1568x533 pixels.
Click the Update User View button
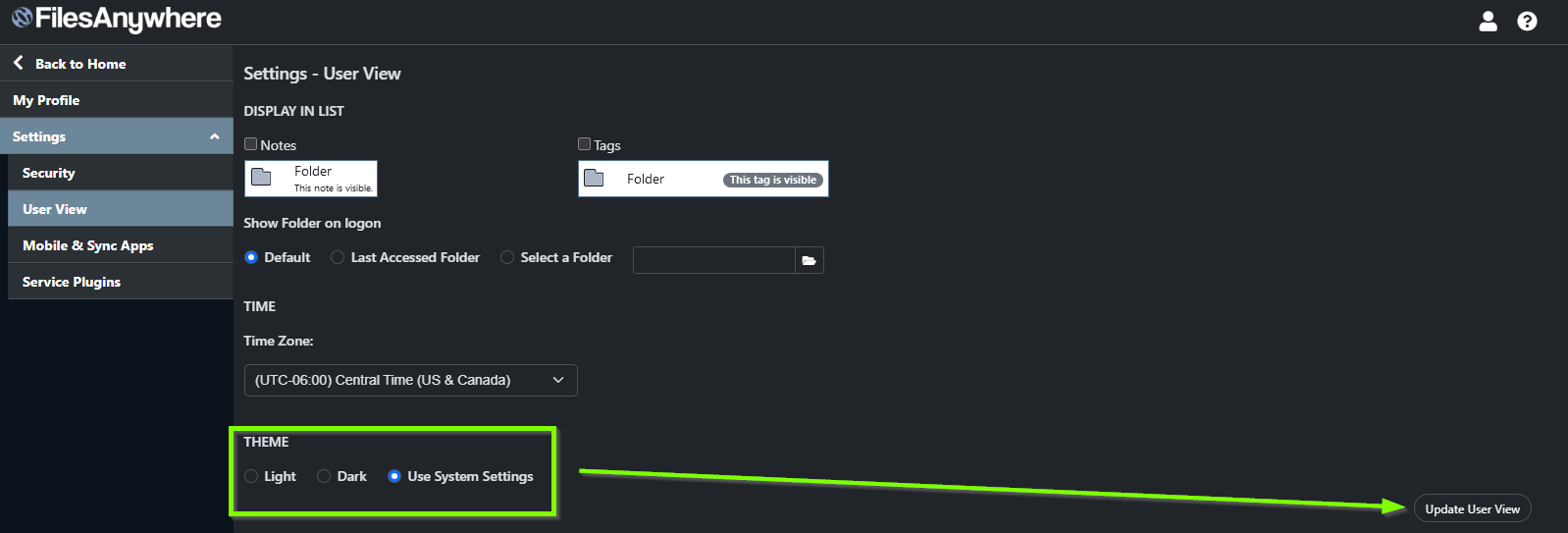click(1472, 508)
